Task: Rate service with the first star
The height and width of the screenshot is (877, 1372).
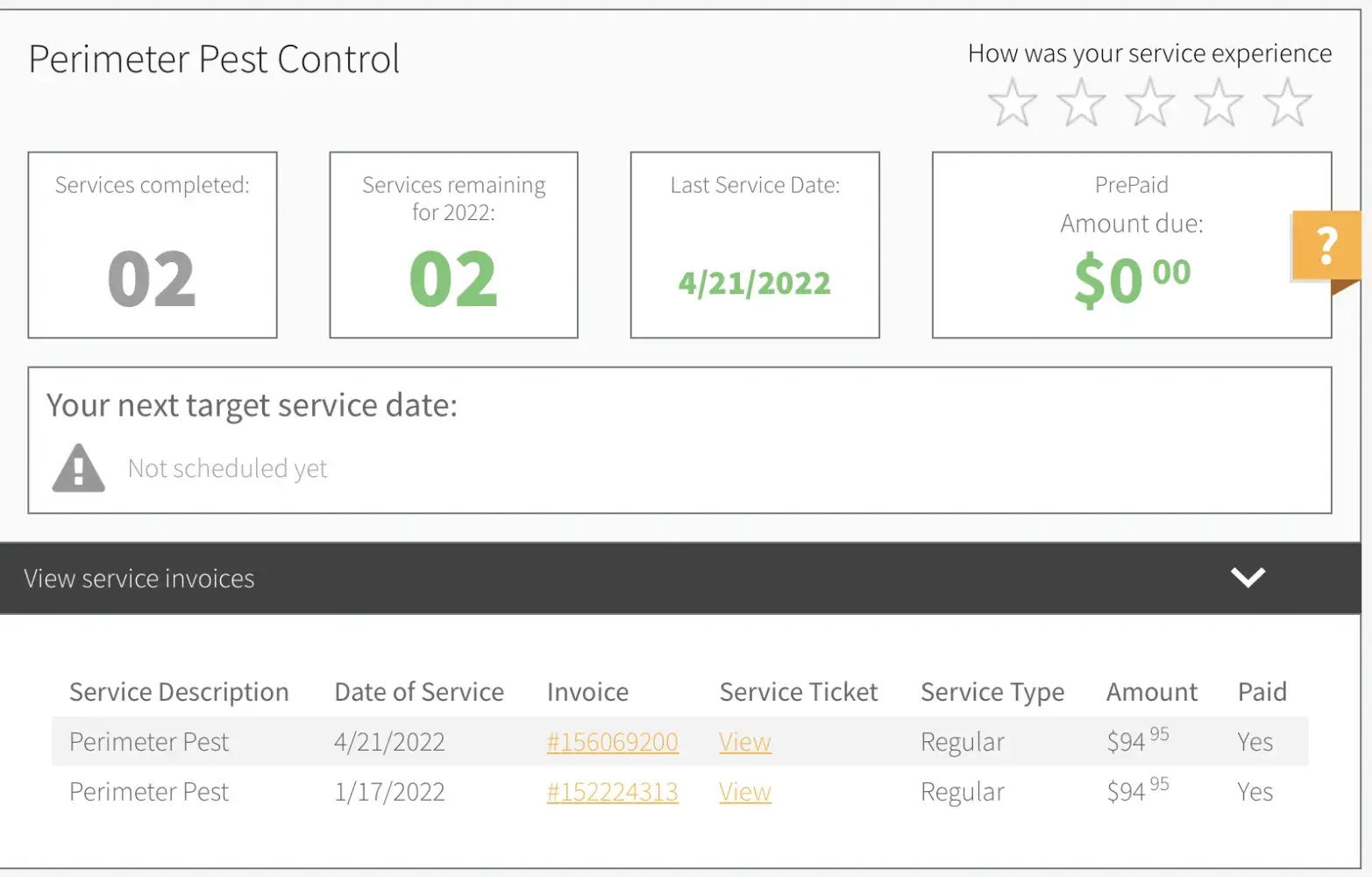Action: pyautogui.click(x=1013, y=103)
